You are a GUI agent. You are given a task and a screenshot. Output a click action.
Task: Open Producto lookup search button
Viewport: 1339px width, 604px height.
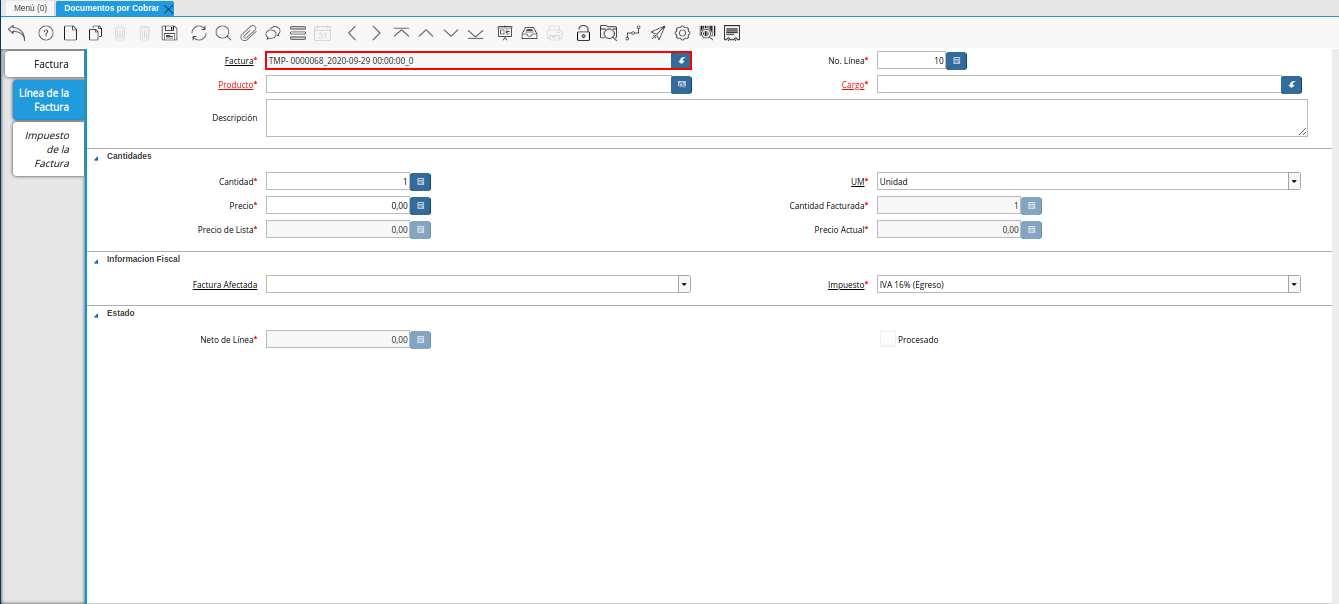tap(682, 85)
